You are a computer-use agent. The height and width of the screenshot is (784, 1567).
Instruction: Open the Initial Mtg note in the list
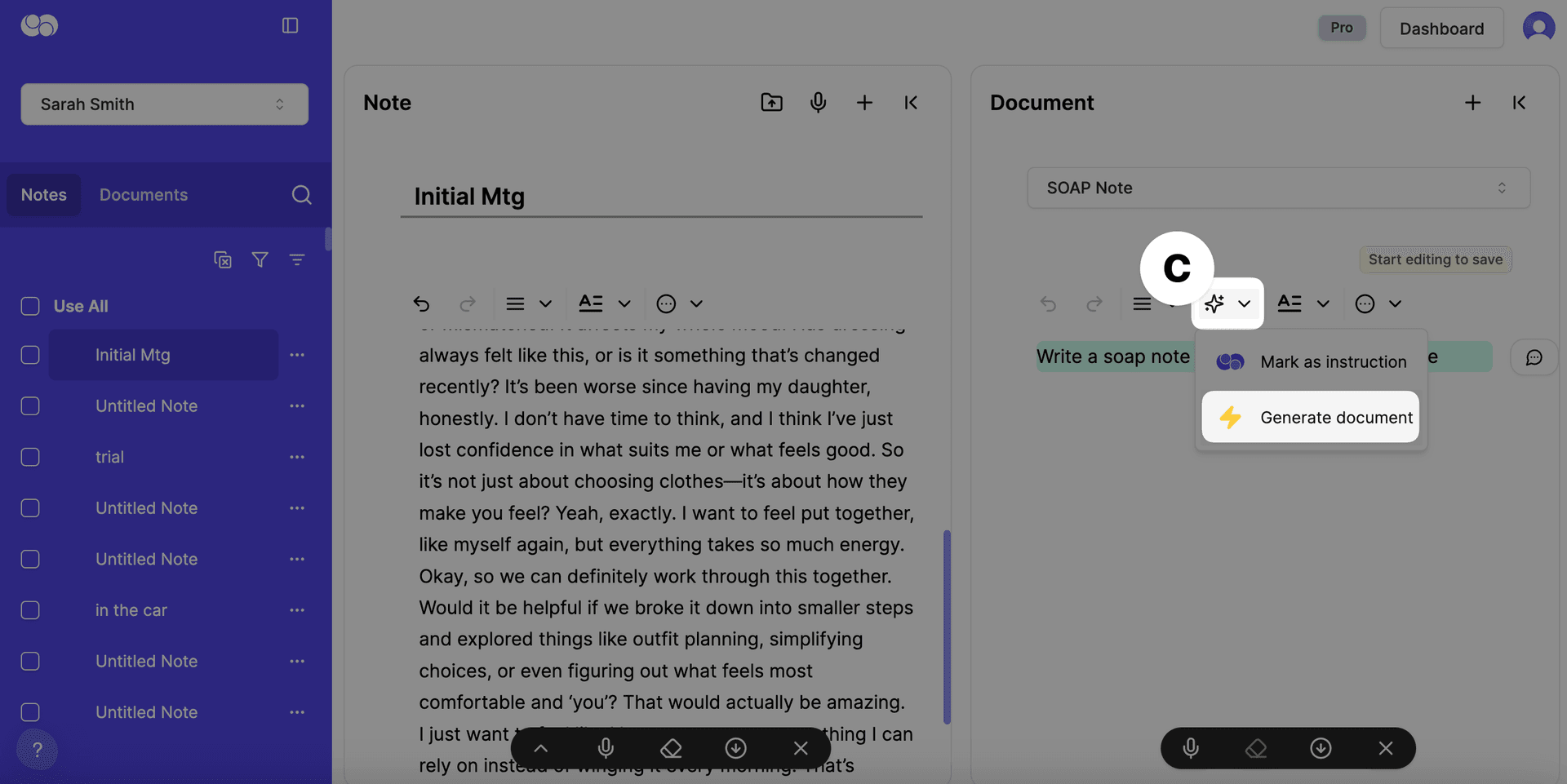[163, 355]
